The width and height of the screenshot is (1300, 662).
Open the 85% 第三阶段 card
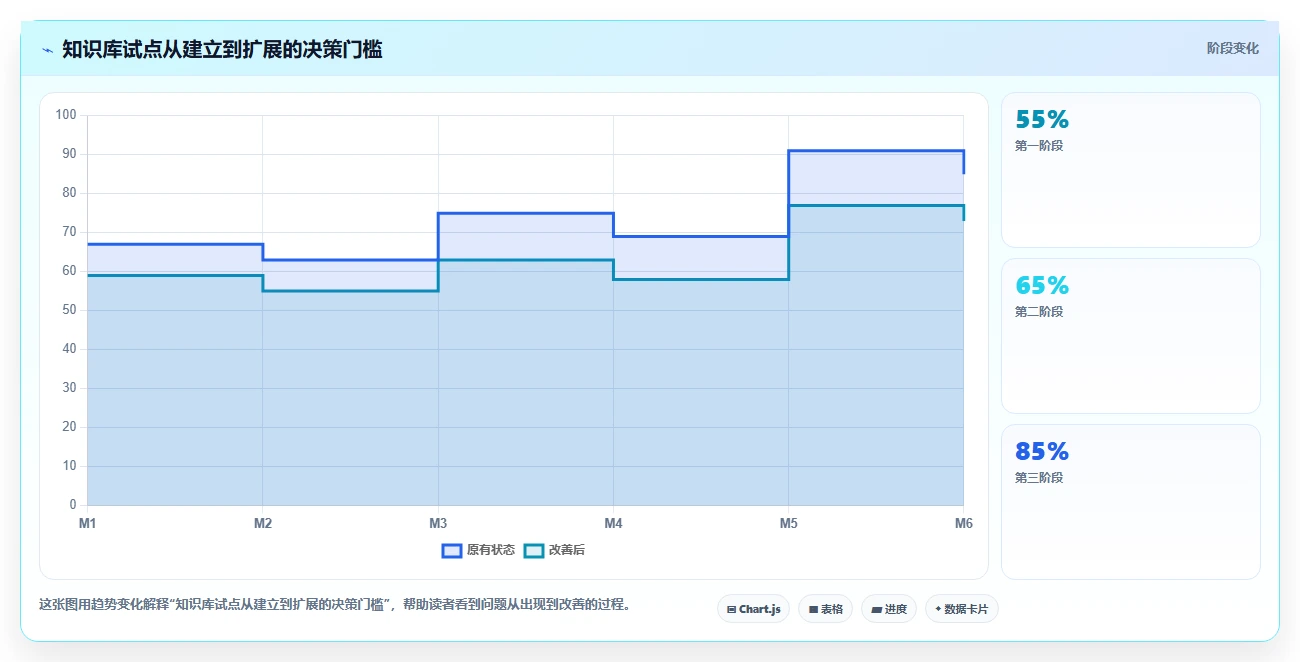point(1131,502)
